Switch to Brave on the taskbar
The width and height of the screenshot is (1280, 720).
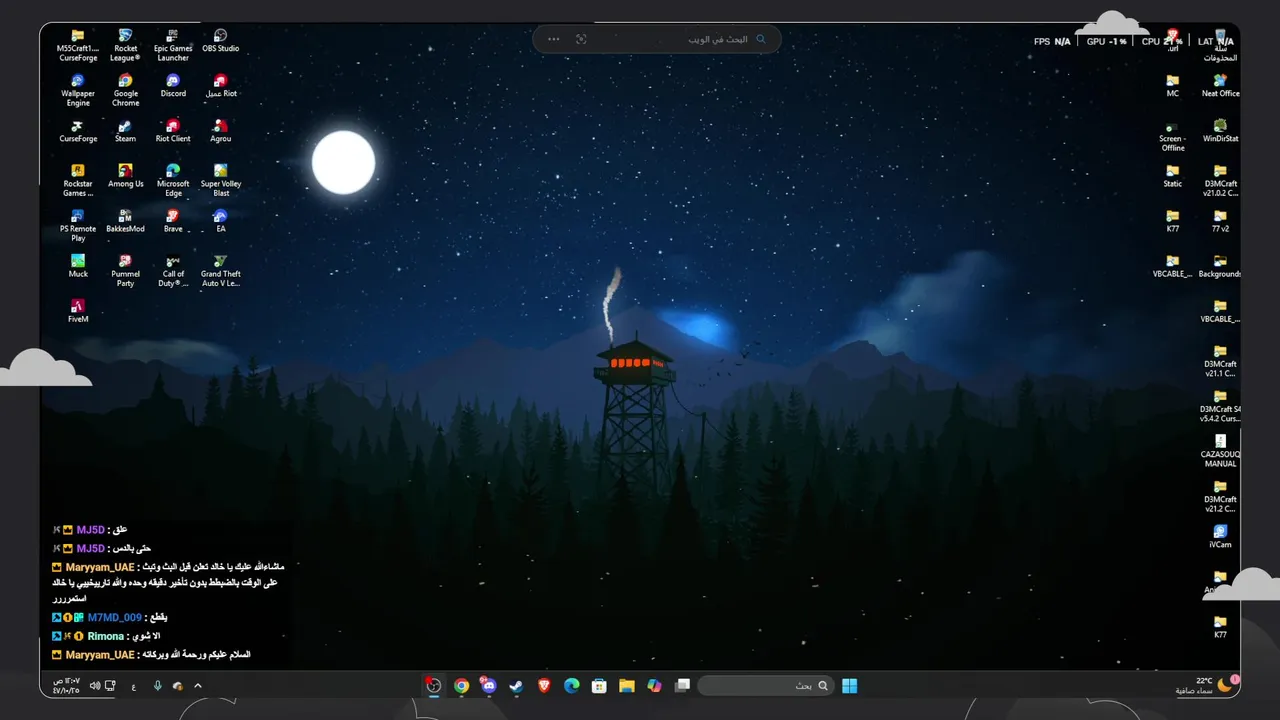coord(544,685)
